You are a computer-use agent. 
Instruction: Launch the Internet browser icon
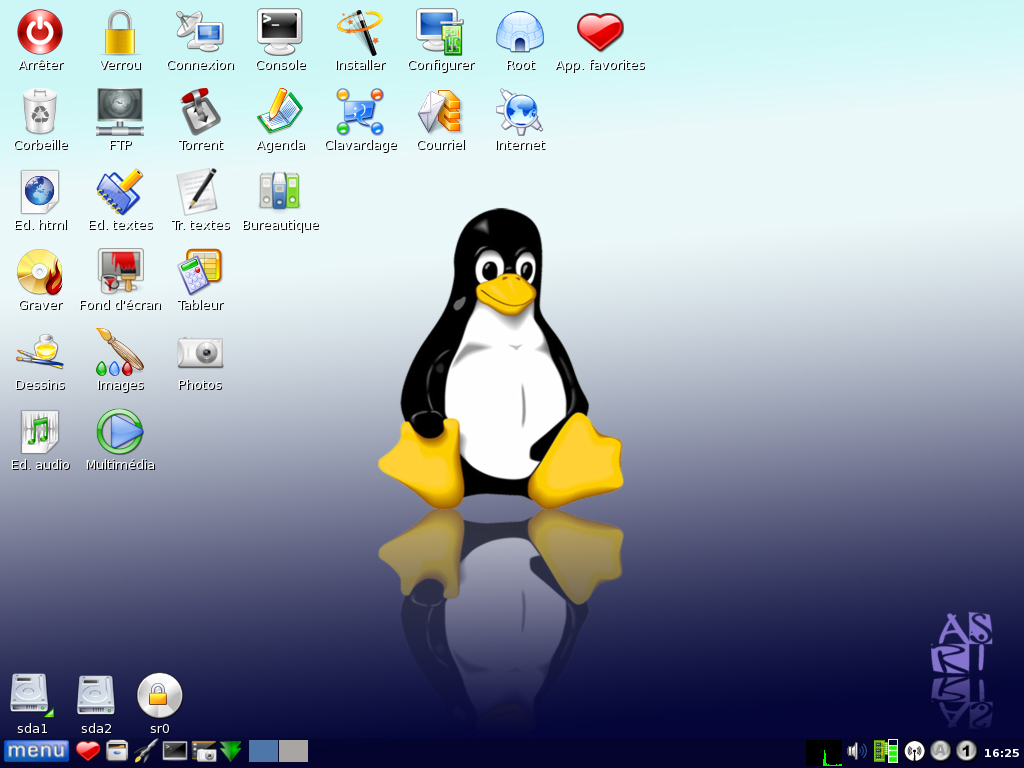[x=520, y=112]
